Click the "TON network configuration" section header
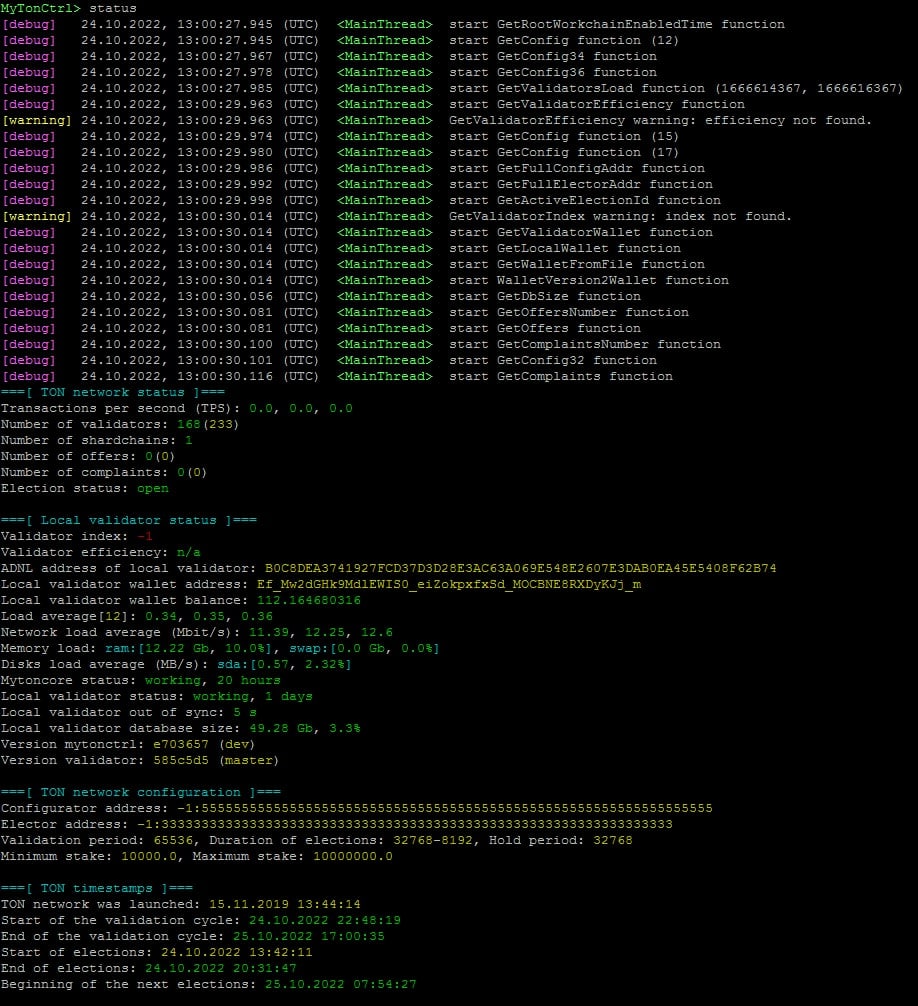Viewport: 918px width, 1006px height. [141, 794]
